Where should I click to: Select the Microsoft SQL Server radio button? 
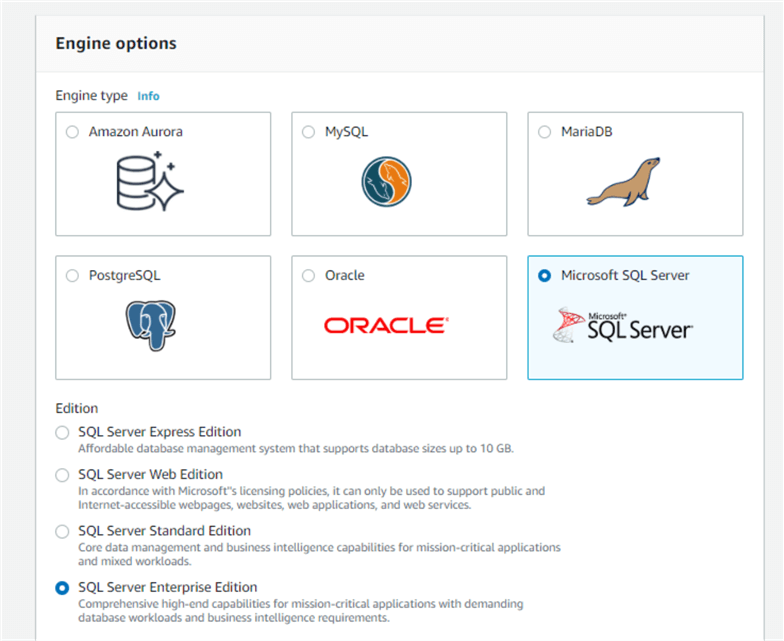point(544,276)
